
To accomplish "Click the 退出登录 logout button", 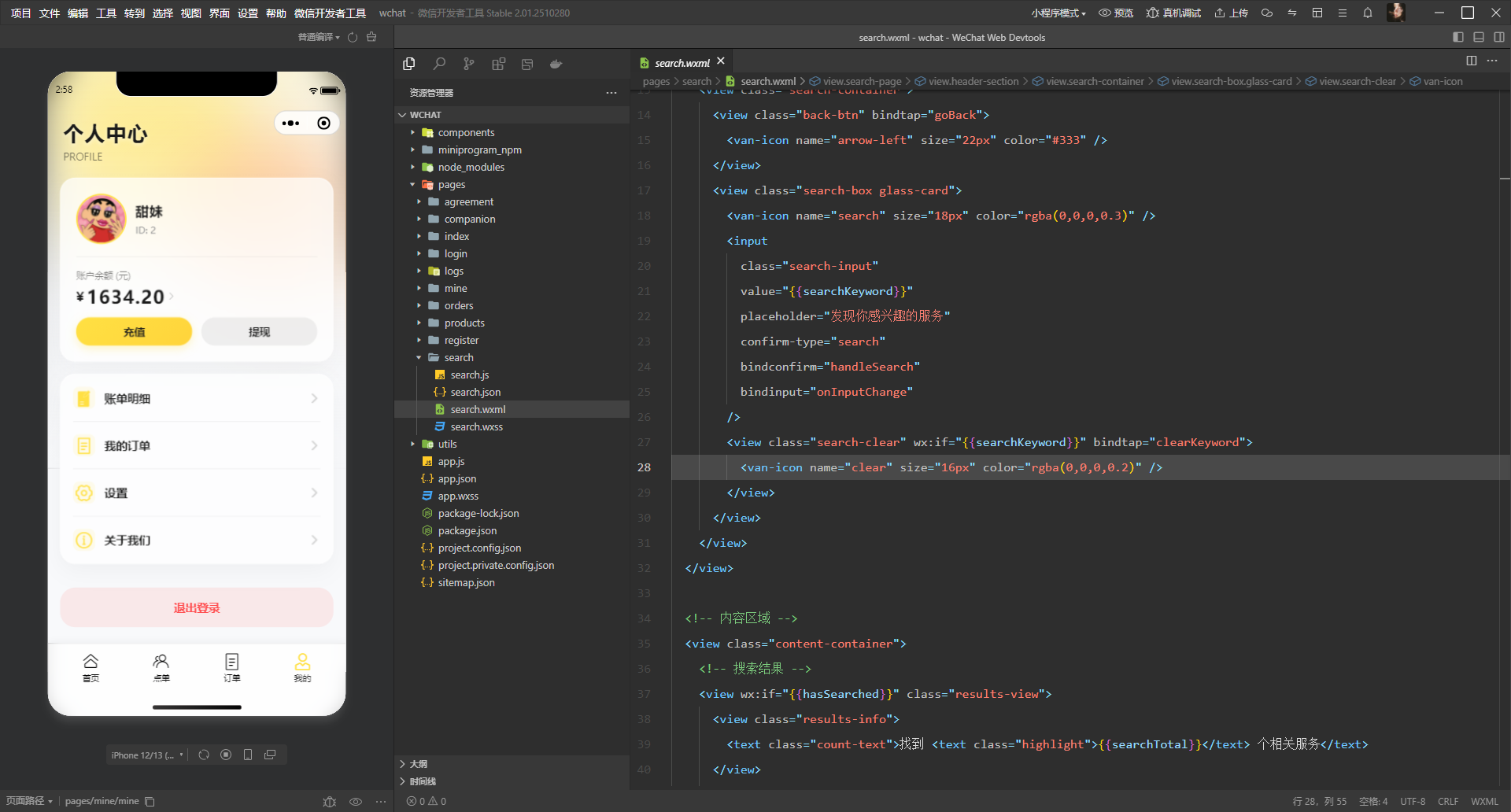I will pos(197,607).
